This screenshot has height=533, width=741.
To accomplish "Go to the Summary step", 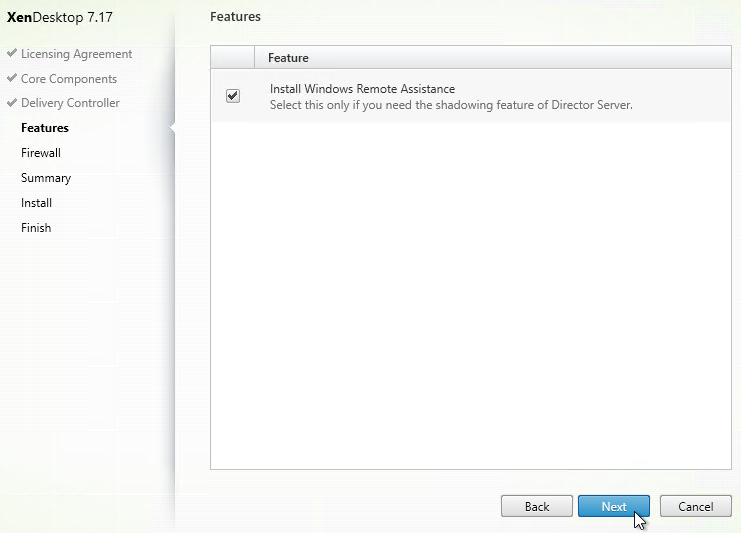I will pyautogui.click(x=46, y=178).
